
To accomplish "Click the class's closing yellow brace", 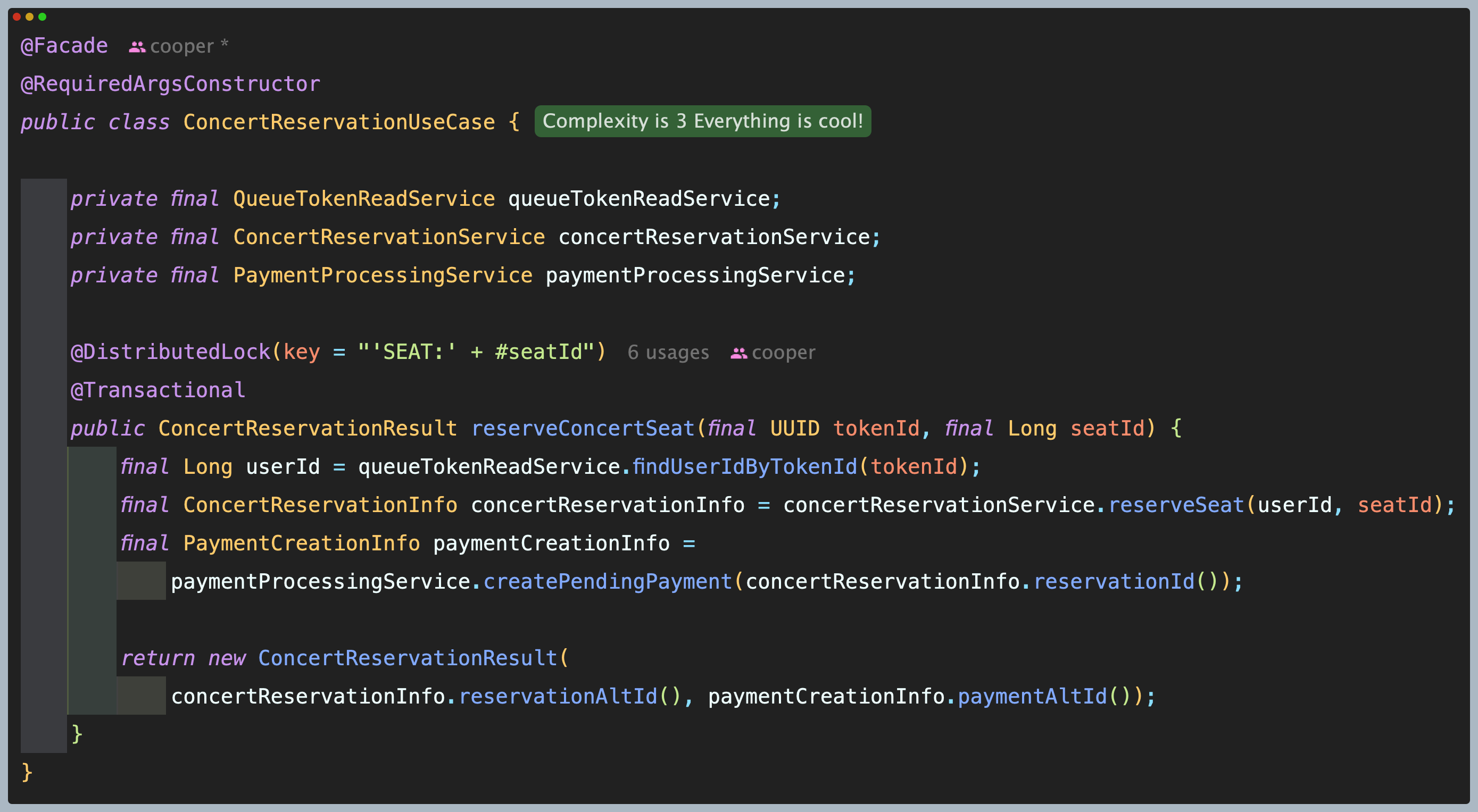I will [27, 773].
